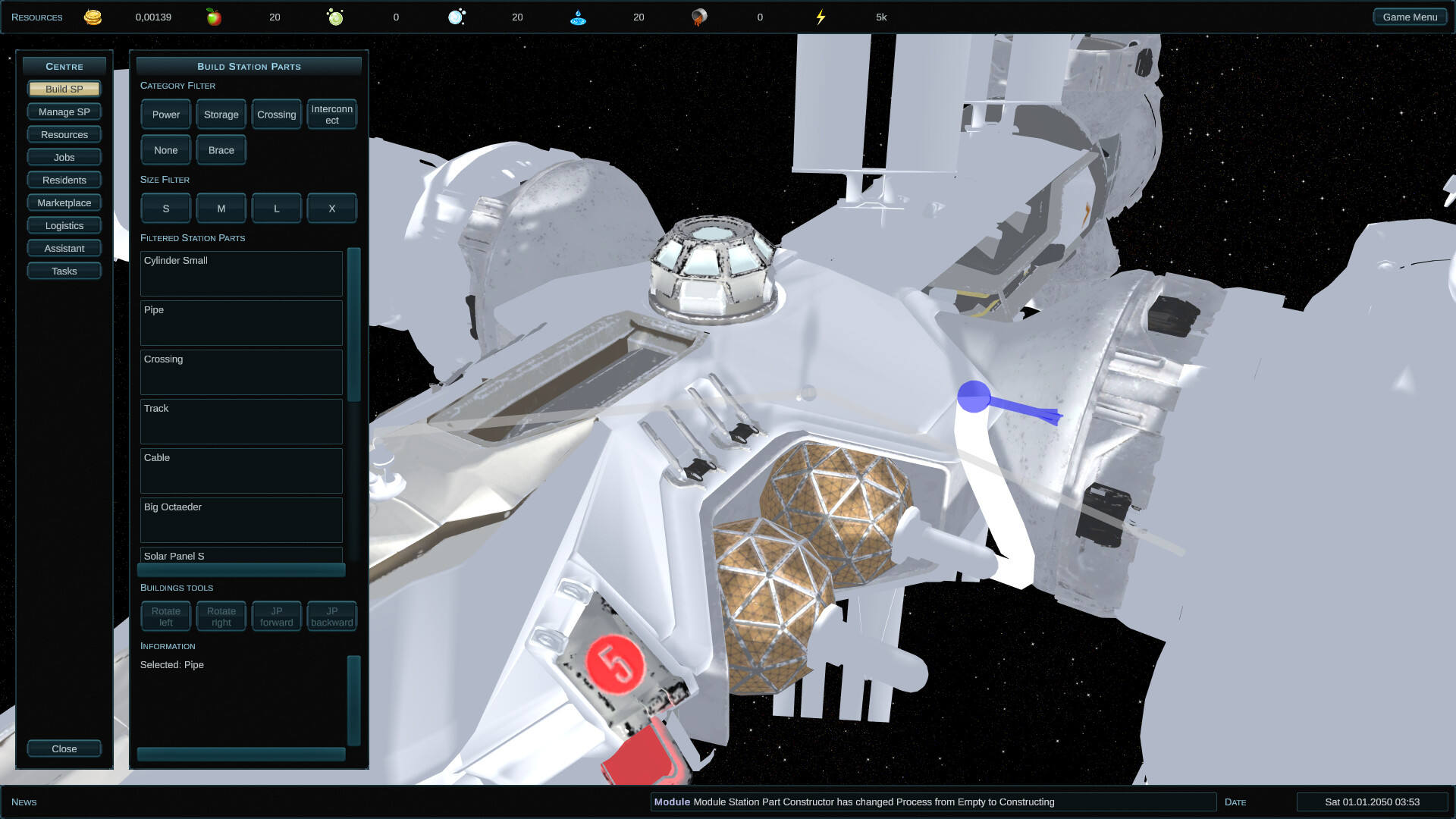Viewport: 1456px width, 819px height.
Task: Click the energy value 5k
Action: (x=881, y=17)
